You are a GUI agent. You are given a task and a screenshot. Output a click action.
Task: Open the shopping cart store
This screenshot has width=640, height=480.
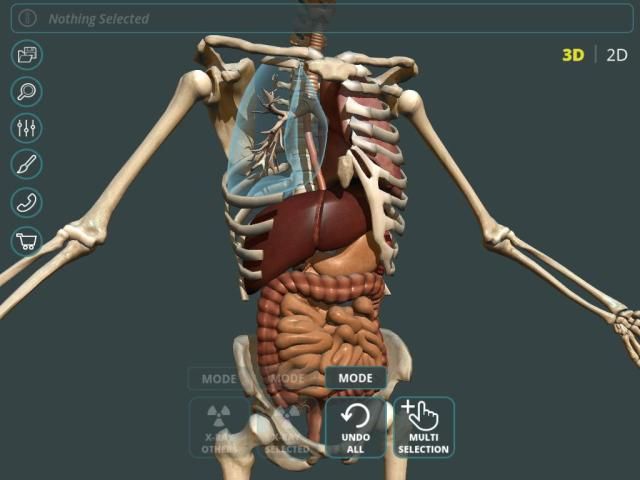26,240
